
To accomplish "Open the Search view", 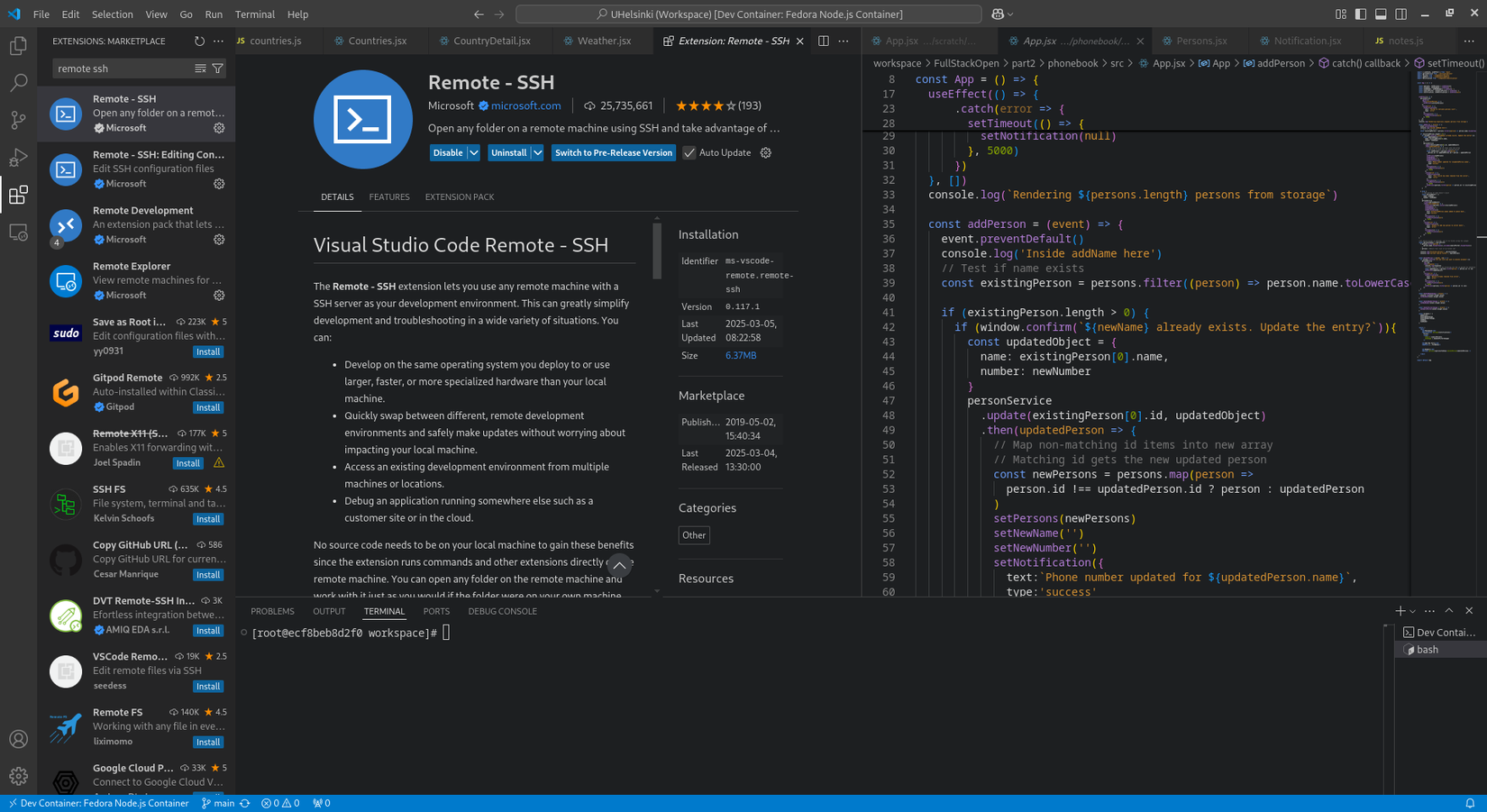I will [x=18, y=82].
